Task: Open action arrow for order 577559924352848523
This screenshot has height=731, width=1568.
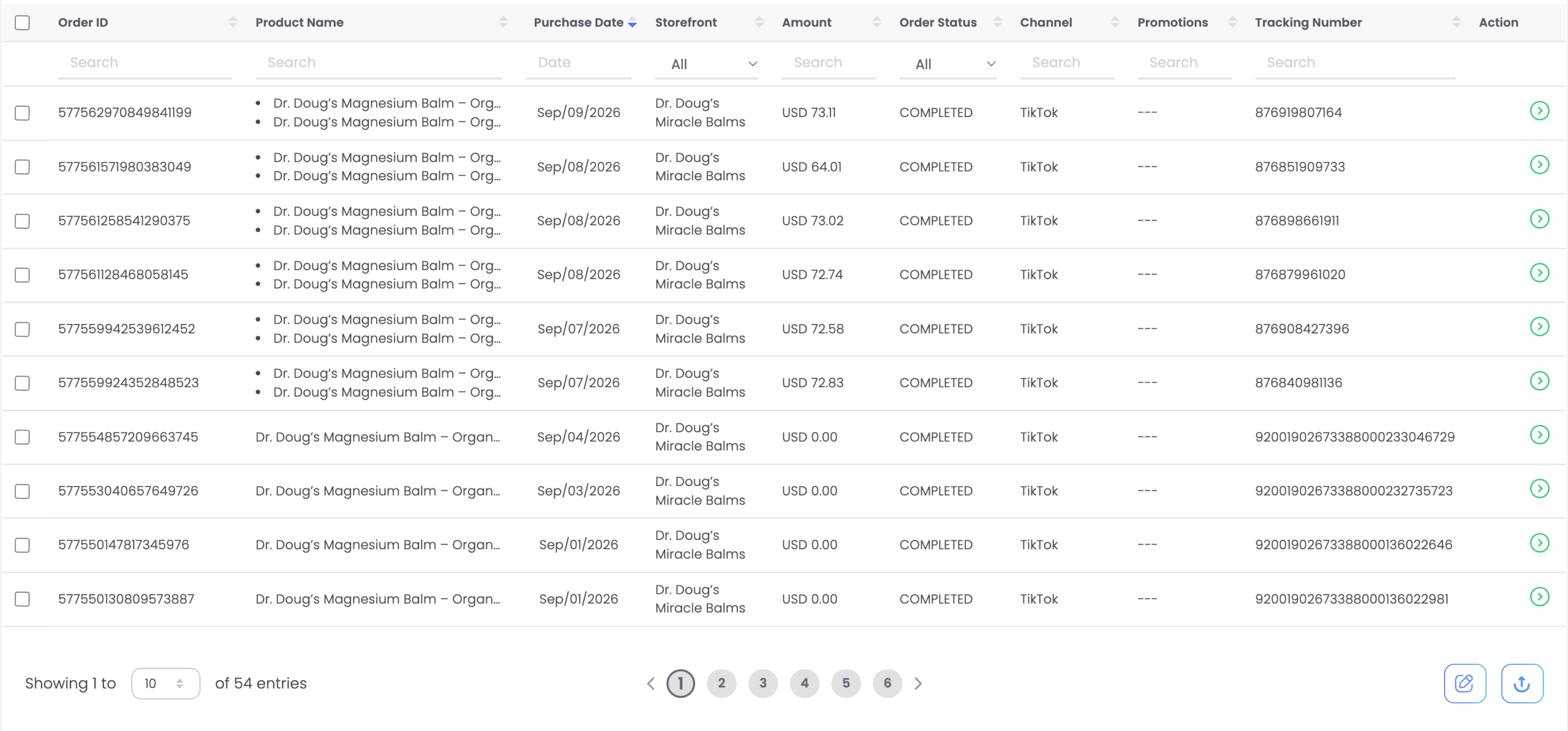Action: point(1539,381)
